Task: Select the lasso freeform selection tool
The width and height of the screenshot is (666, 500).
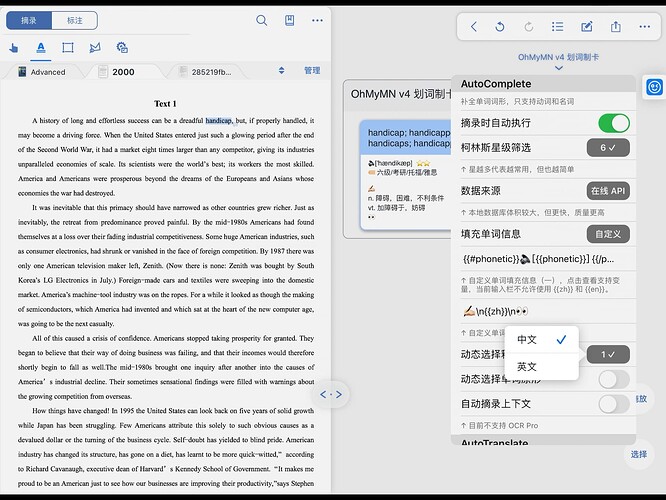Action: pyautogui.click(x=95, y=48)
